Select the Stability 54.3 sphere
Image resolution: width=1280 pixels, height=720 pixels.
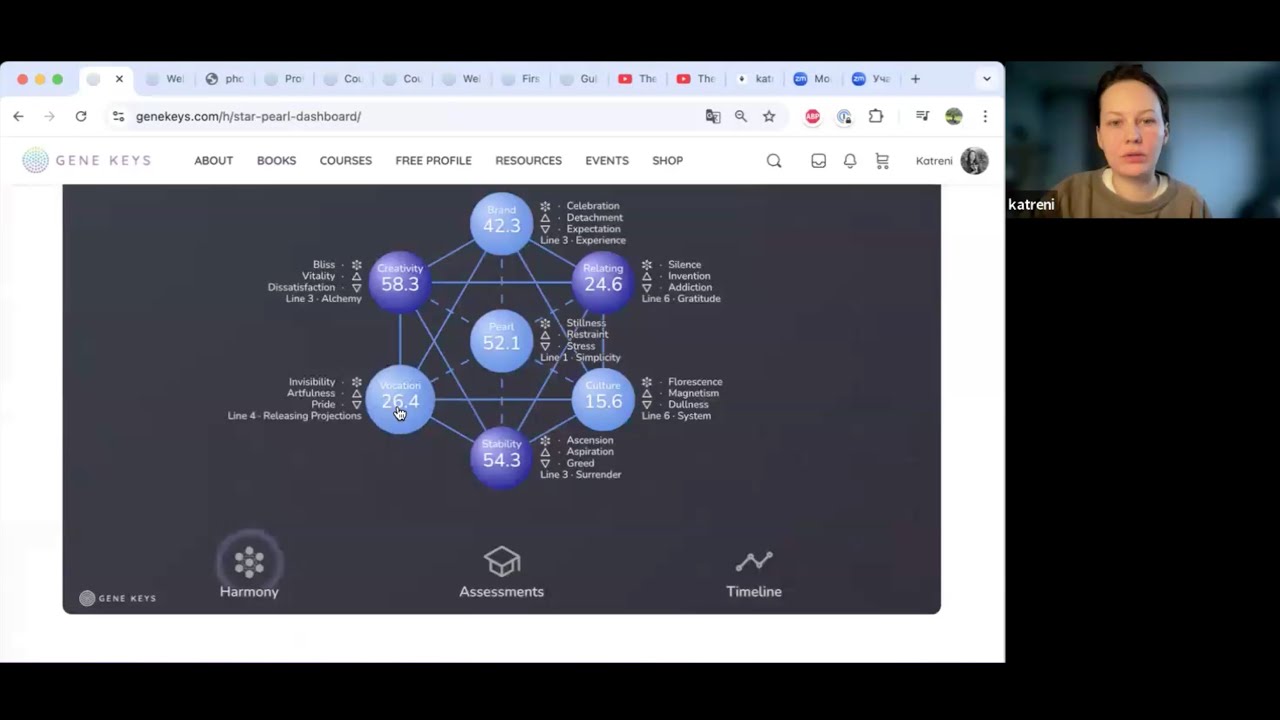click(502, 457)
